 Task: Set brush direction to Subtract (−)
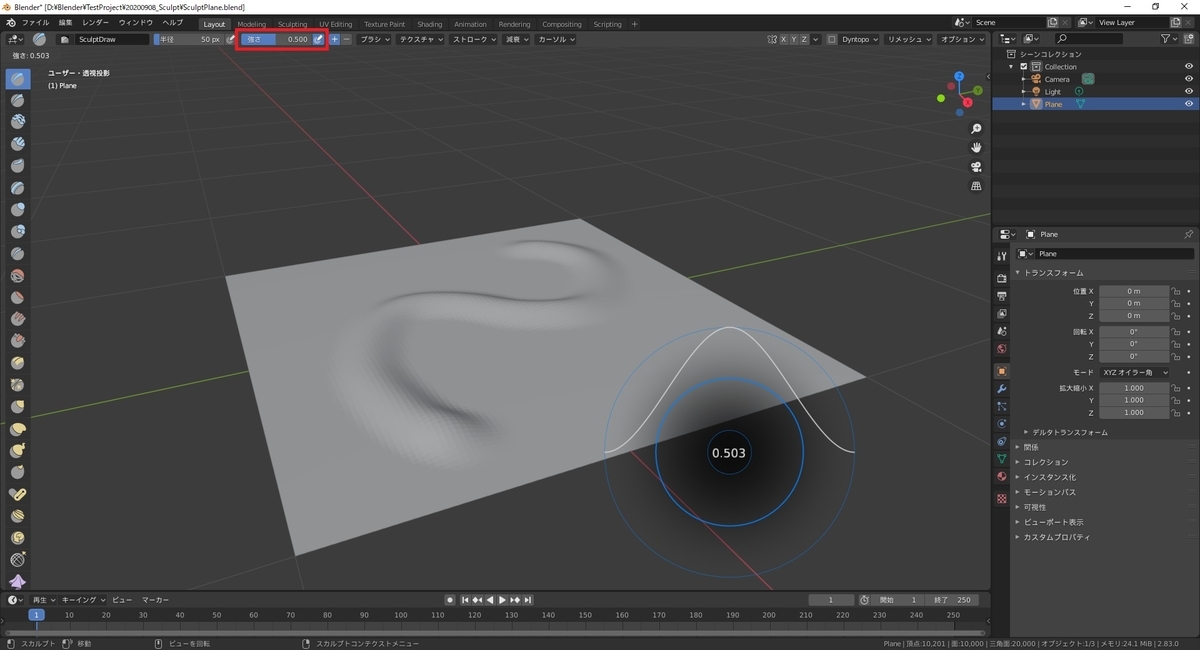346,39
